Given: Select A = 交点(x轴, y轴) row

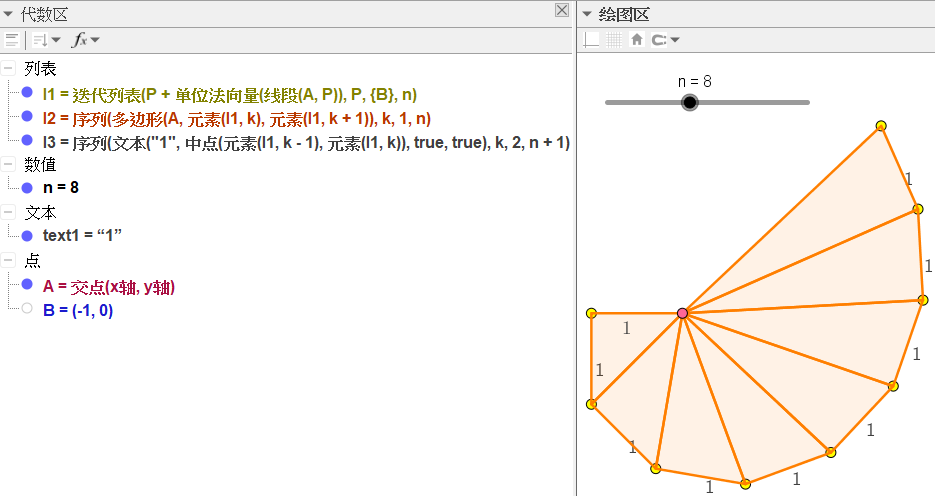Looking at the screenshot, I should click(109, 287).
